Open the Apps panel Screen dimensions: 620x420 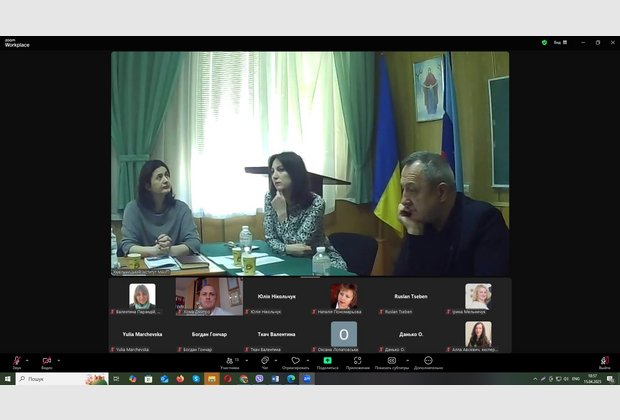[x=358, y=361]
